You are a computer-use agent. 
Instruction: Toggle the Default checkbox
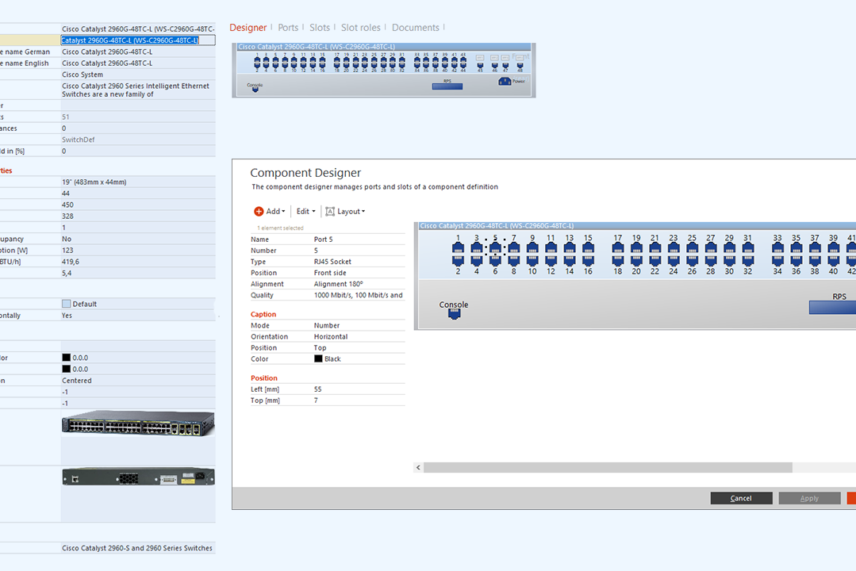pos(67,304)
